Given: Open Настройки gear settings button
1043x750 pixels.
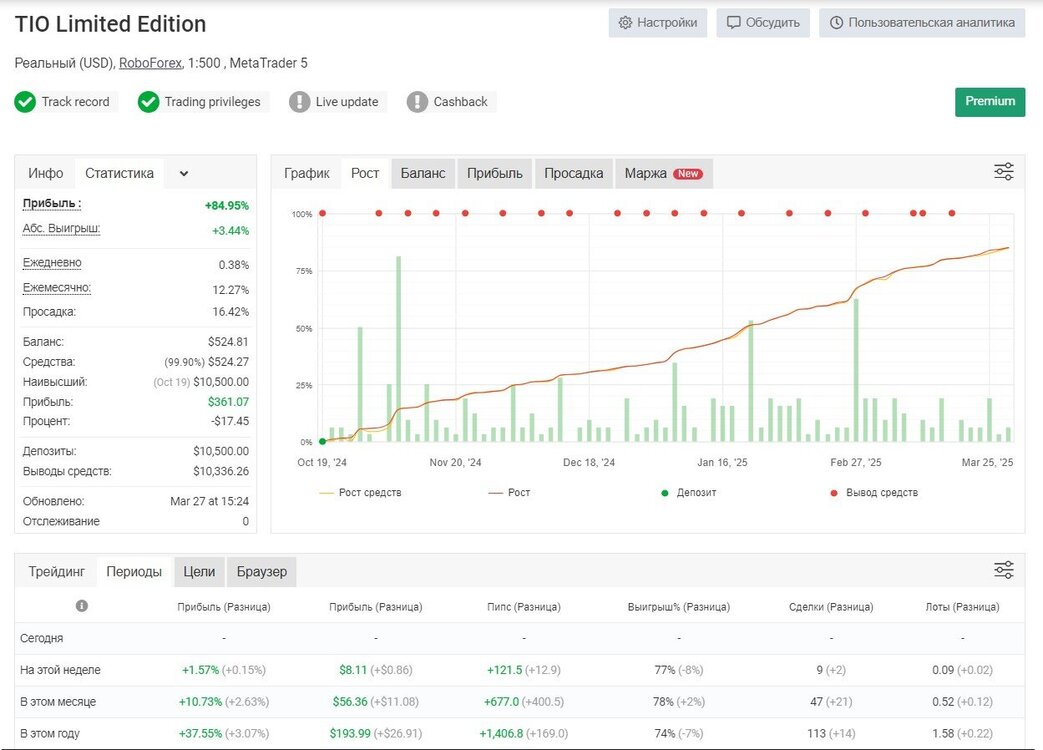Looking at the screenshot, I should [657, 23].
